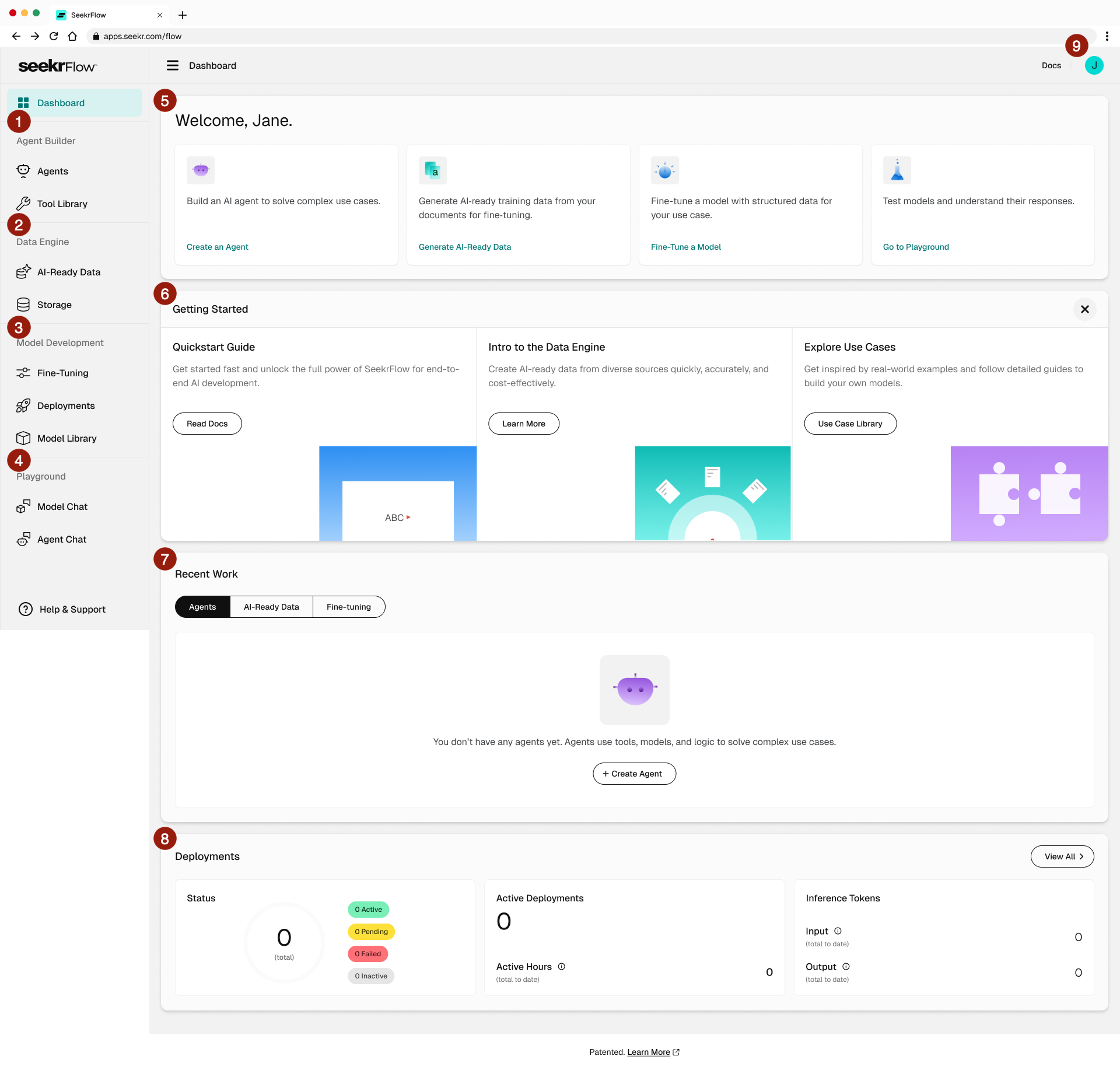
Task: Switch to the Fine-tuning tab
Action: 348,607
